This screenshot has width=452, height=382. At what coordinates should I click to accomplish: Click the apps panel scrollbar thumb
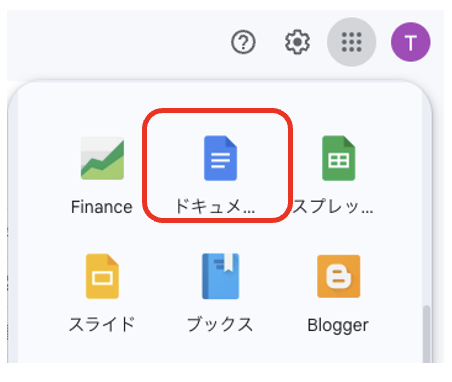click(x=426, y=334)
